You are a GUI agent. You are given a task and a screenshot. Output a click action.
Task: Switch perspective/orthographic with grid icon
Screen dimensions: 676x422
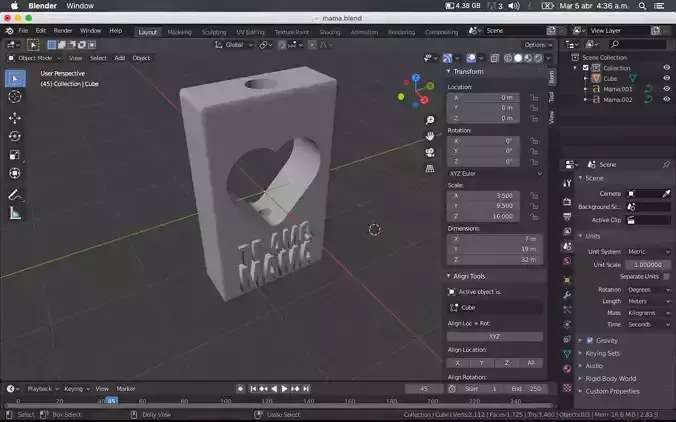pos(430,169)
